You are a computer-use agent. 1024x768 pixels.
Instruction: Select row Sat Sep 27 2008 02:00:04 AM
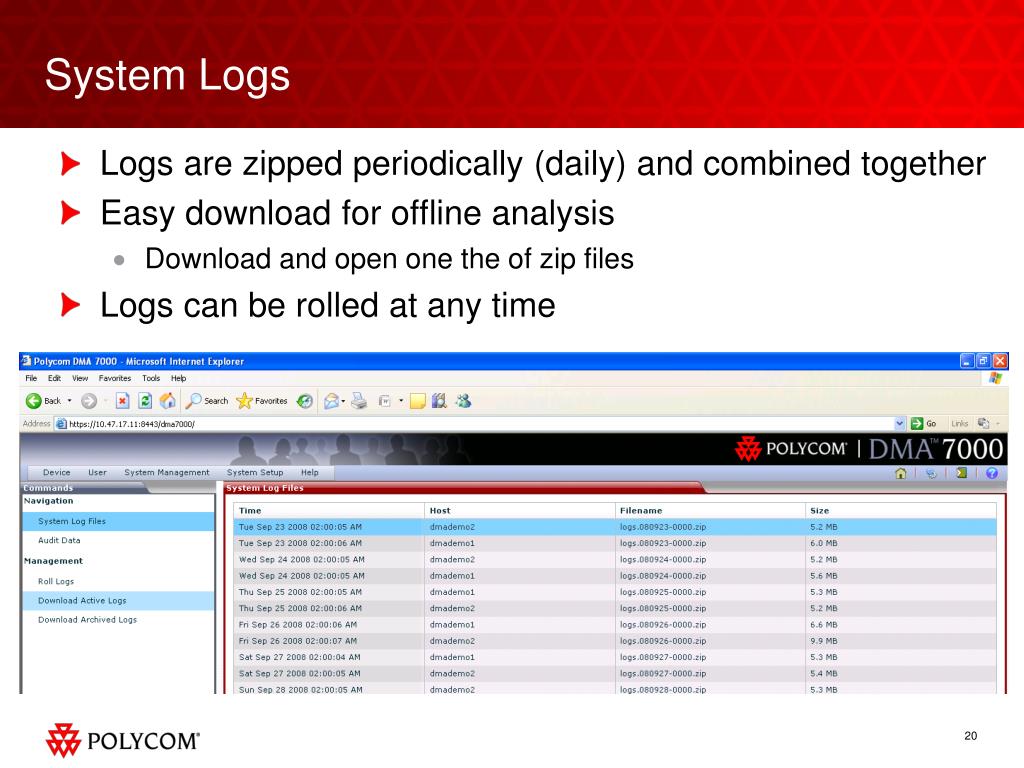tap(615, 658)
